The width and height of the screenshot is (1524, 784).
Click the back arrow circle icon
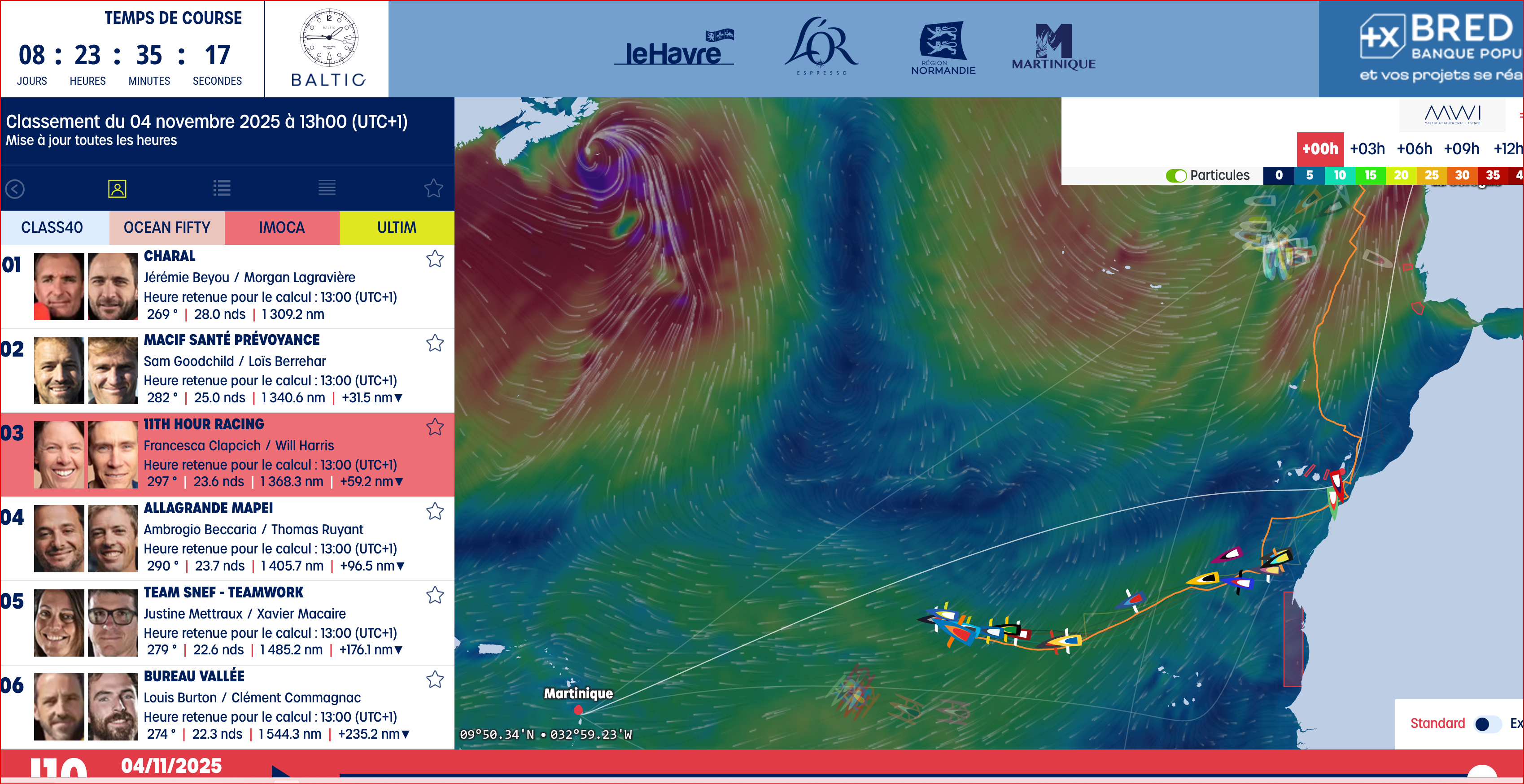click(x=15, y=189)
